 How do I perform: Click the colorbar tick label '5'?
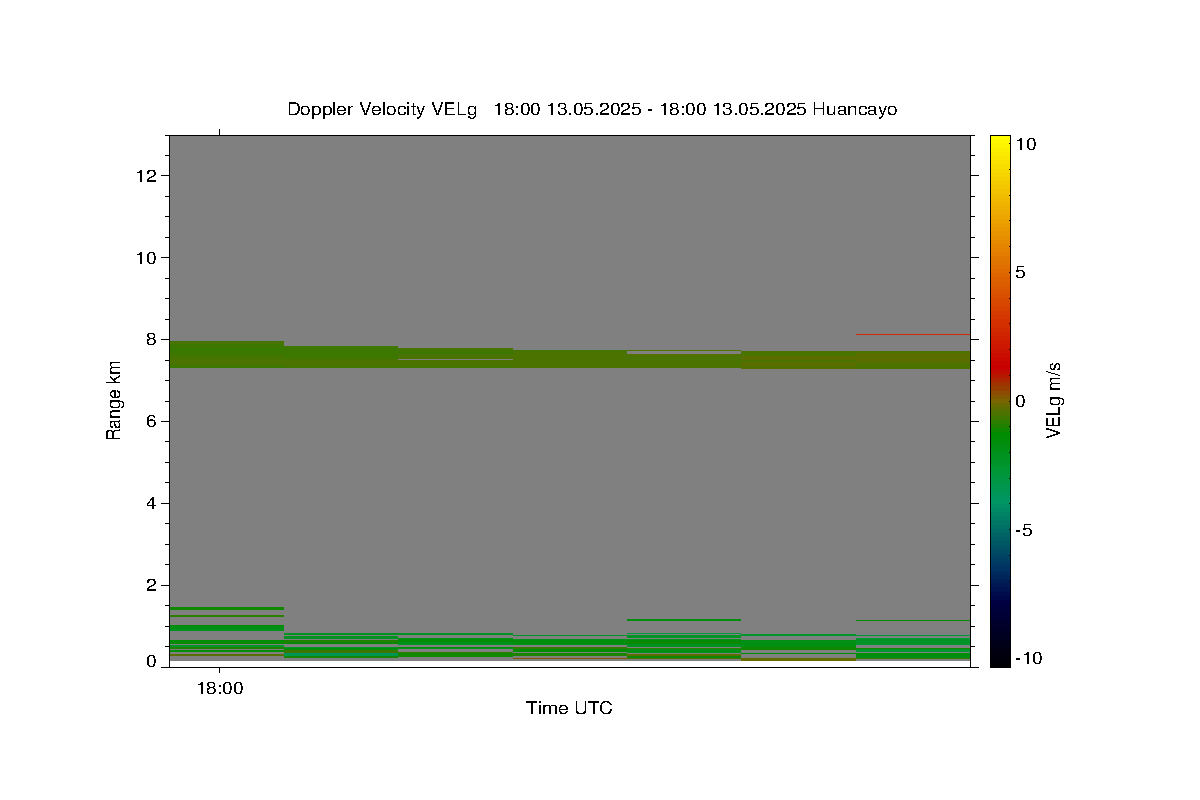1020,272
